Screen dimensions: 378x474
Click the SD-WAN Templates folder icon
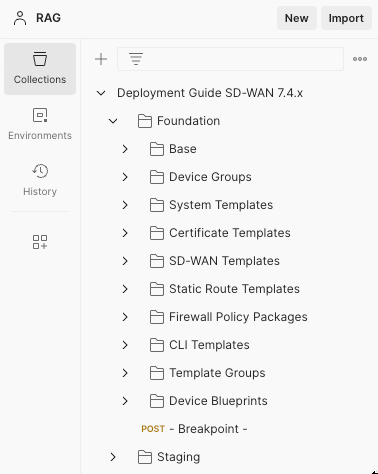(x=157, y=261)
